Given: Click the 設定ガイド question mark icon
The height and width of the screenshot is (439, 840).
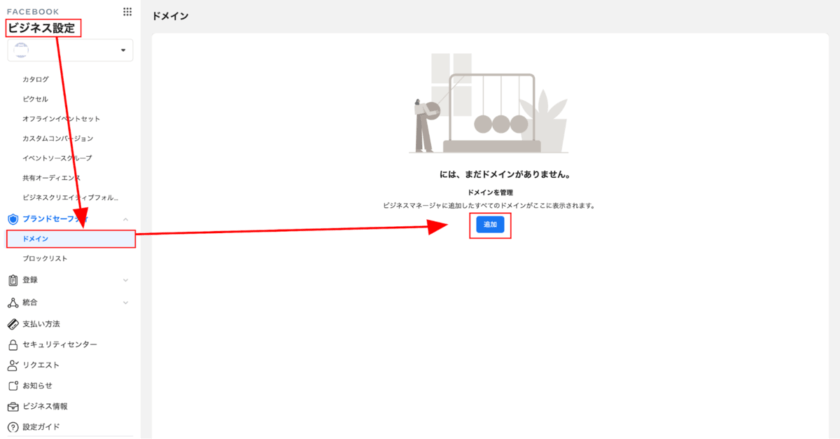Looking at the screenshot, I should pos(13,427).
